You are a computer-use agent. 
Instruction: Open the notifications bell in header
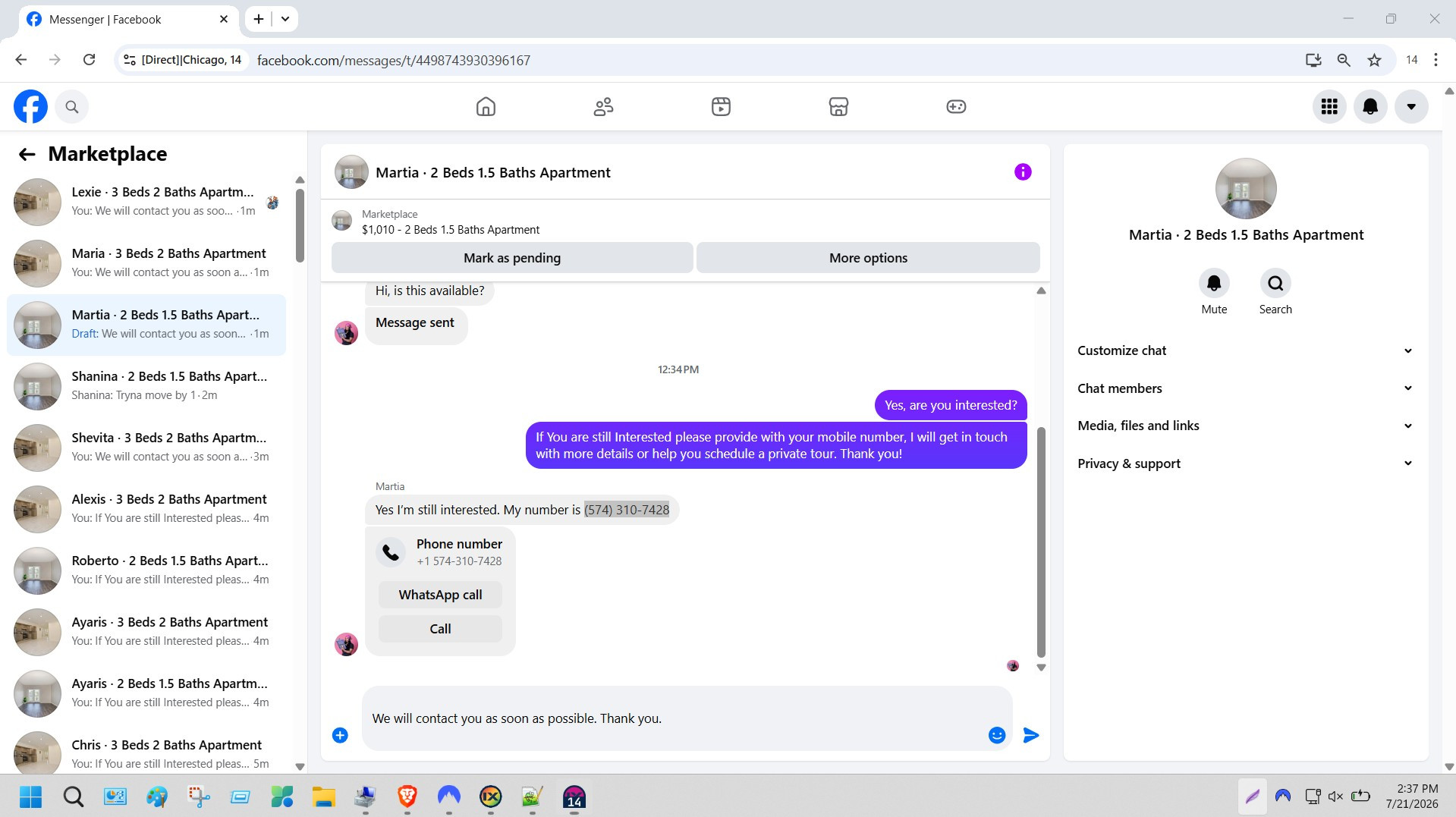(1370, 107)
